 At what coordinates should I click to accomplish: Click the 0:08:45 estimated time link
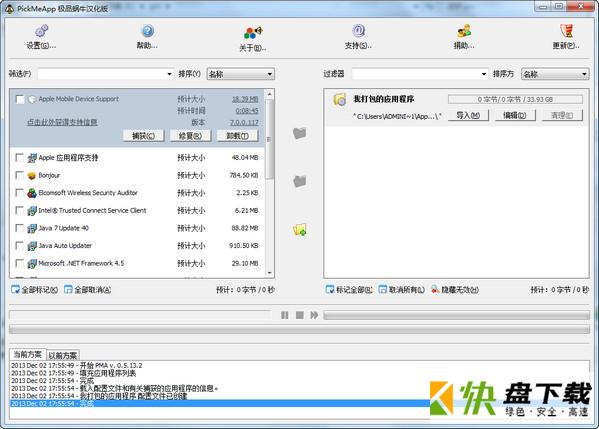(247, 111)
